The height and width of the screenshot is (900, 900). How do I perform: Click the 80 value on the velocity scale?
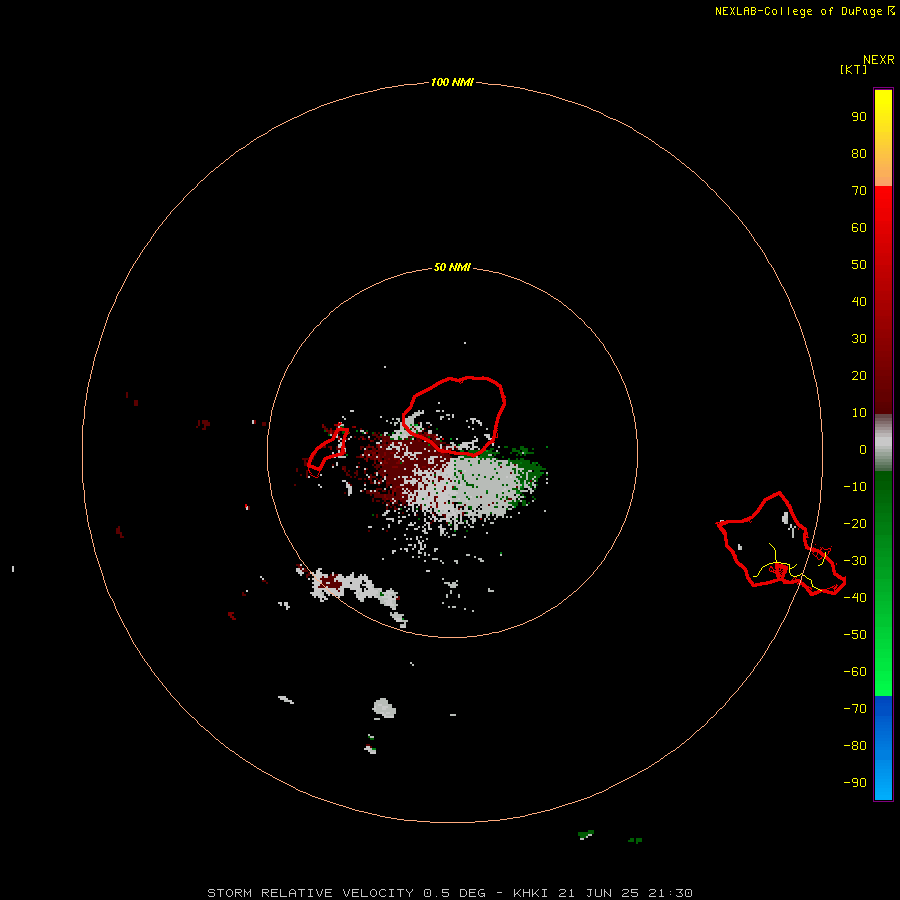pyautogui.click(x=859, y=153)
